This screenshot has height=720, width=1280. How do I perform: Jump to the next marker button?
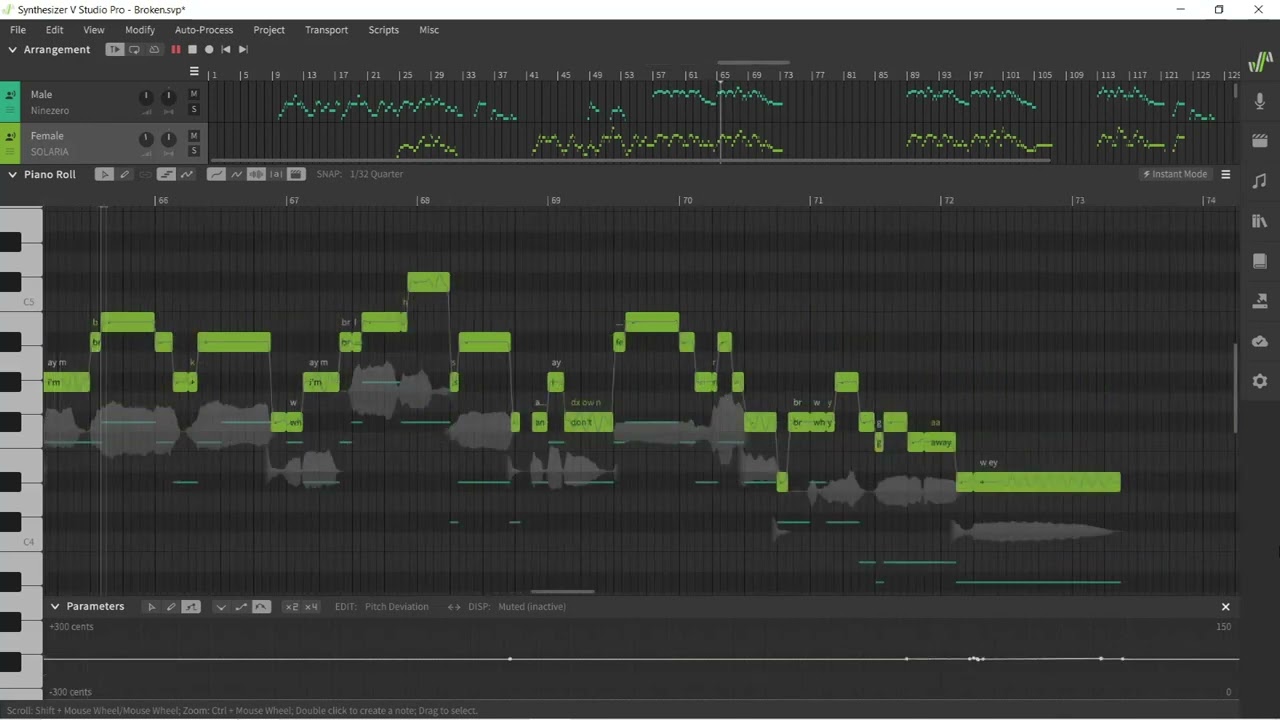[243, 49]
